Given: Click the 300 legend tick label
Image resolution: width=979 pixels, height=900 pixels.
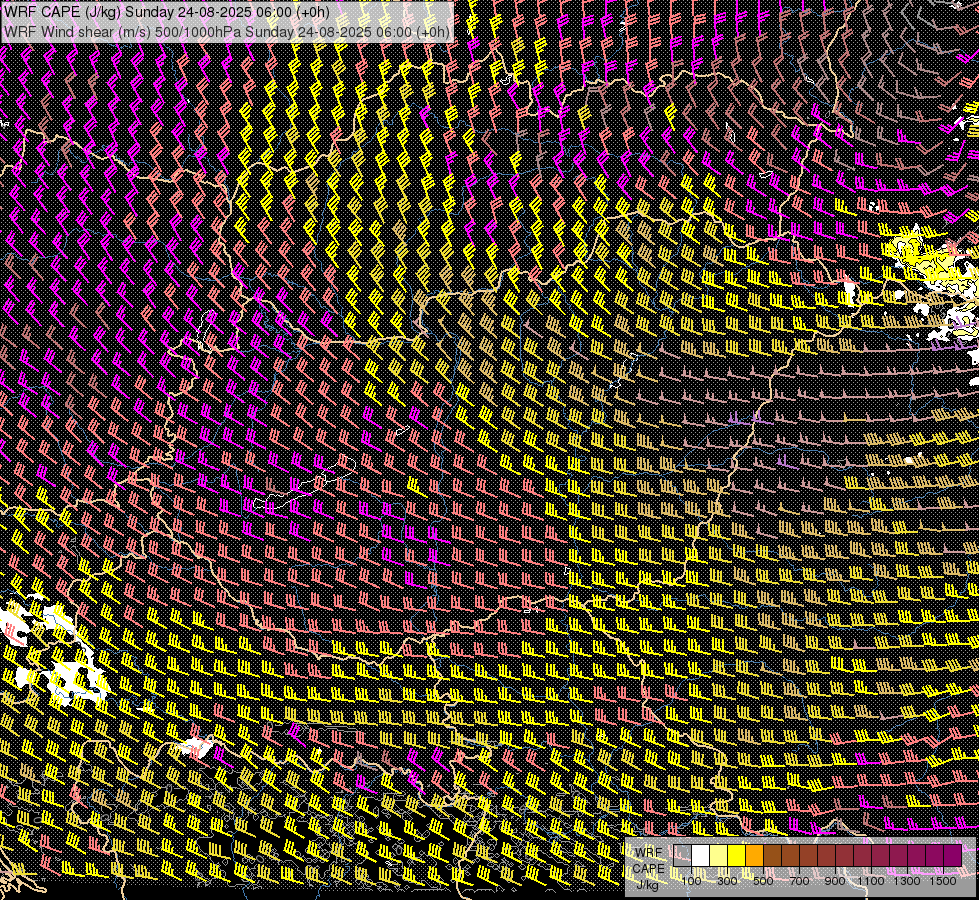Looking at the screenshot, I should click(727, 881).
